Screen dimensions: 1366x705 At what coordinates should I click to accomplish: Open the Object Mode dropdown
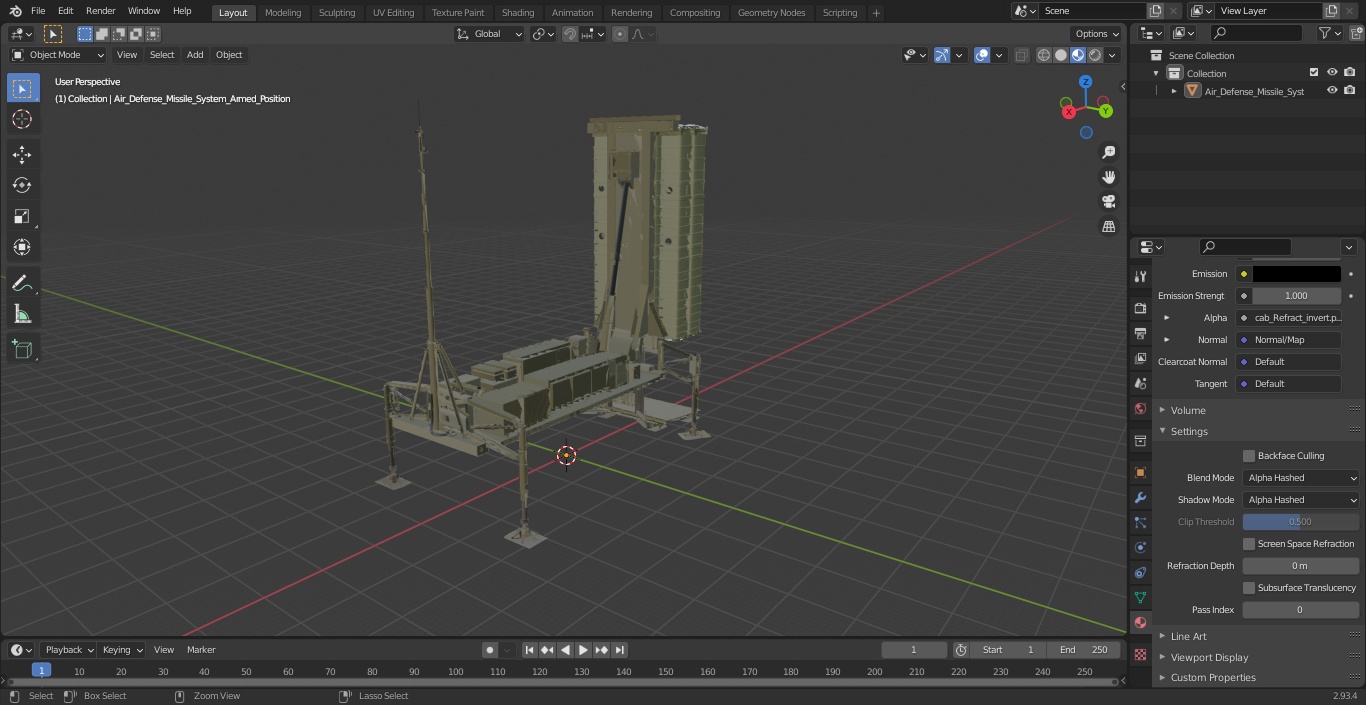point(58,55)
